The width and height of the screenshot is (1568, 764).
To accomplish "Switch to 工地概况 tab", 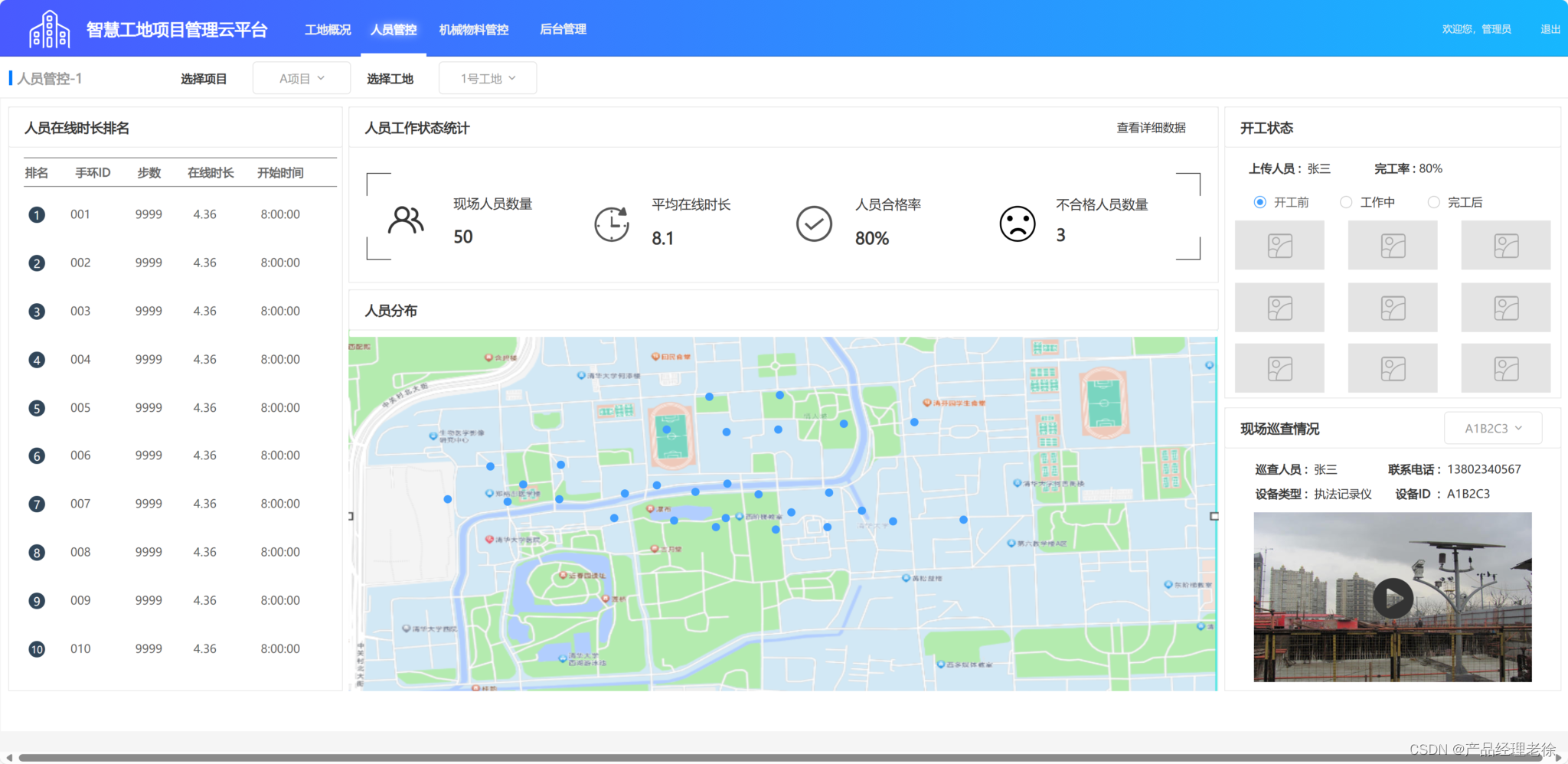I will coord(328,29).
